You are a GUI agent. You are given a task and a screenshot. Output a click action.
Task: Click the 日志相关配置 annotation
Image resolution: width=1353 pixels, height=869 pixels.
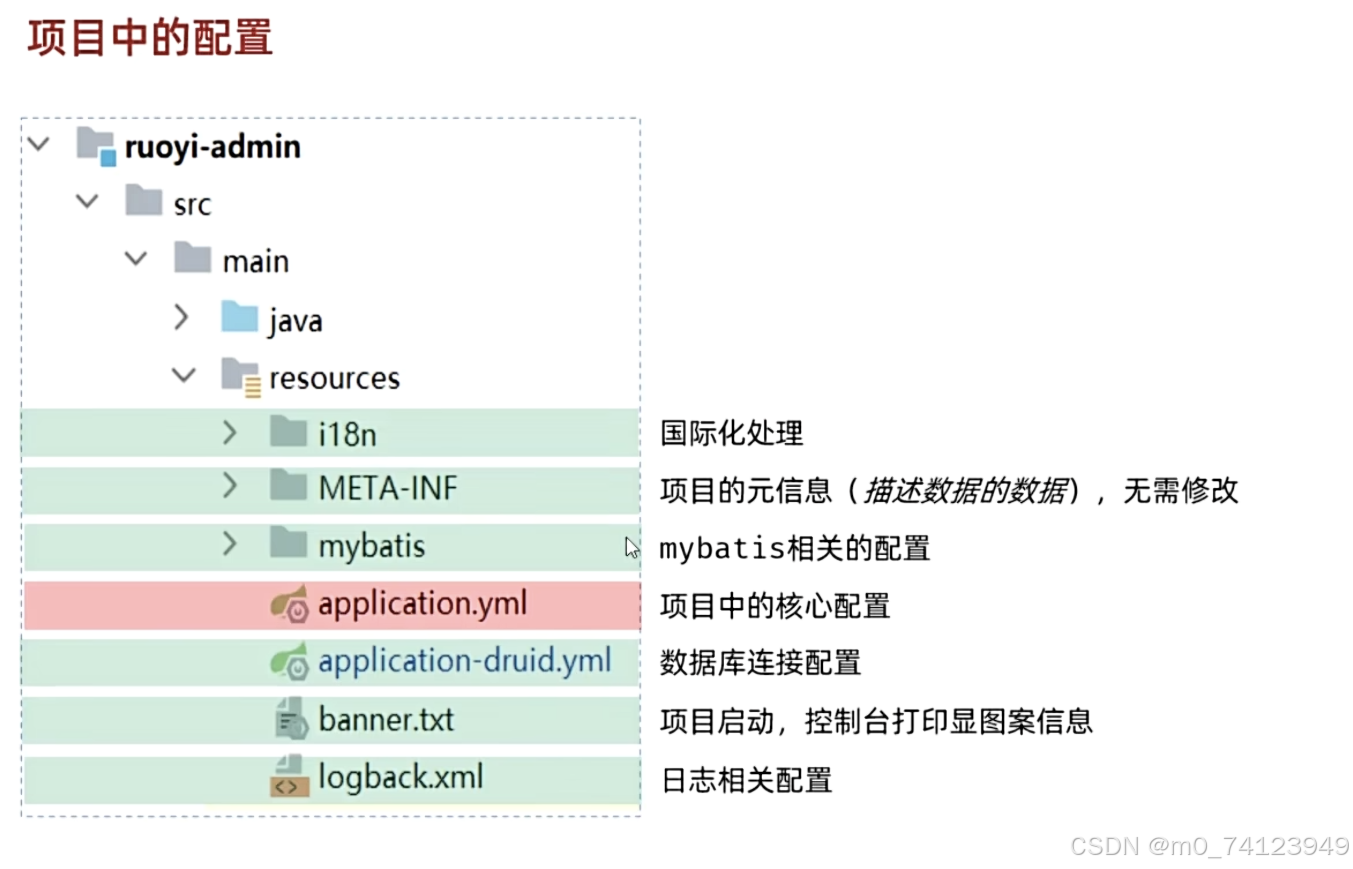click(746, 779)
